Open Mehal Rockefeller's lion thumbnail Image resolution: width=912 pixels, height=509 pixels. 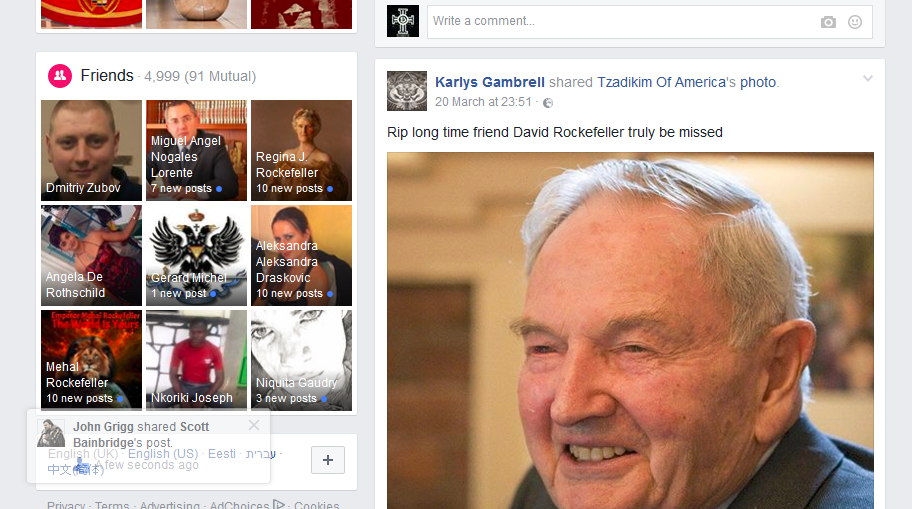pos(91,359)
